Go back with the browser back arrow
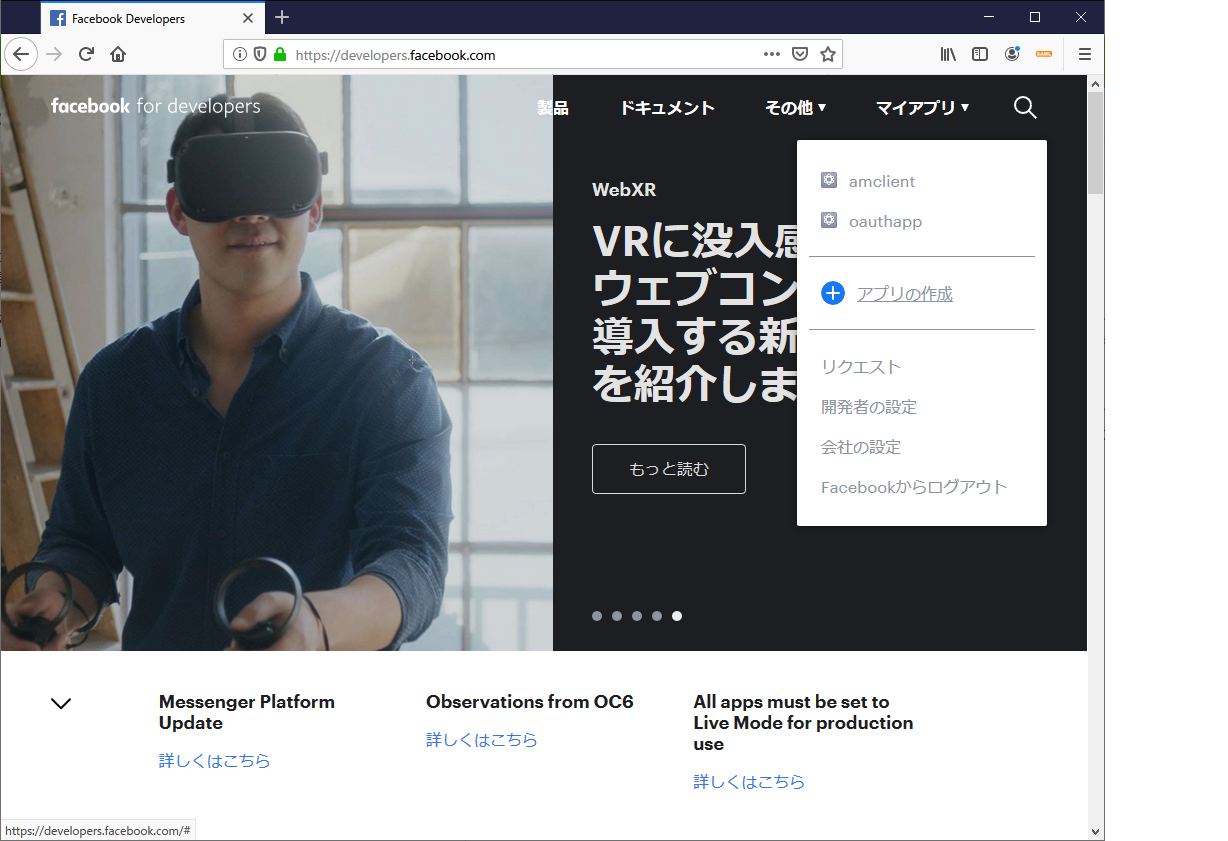Image resolution: width=1228 pixels, height=841 pixels. 20,54
